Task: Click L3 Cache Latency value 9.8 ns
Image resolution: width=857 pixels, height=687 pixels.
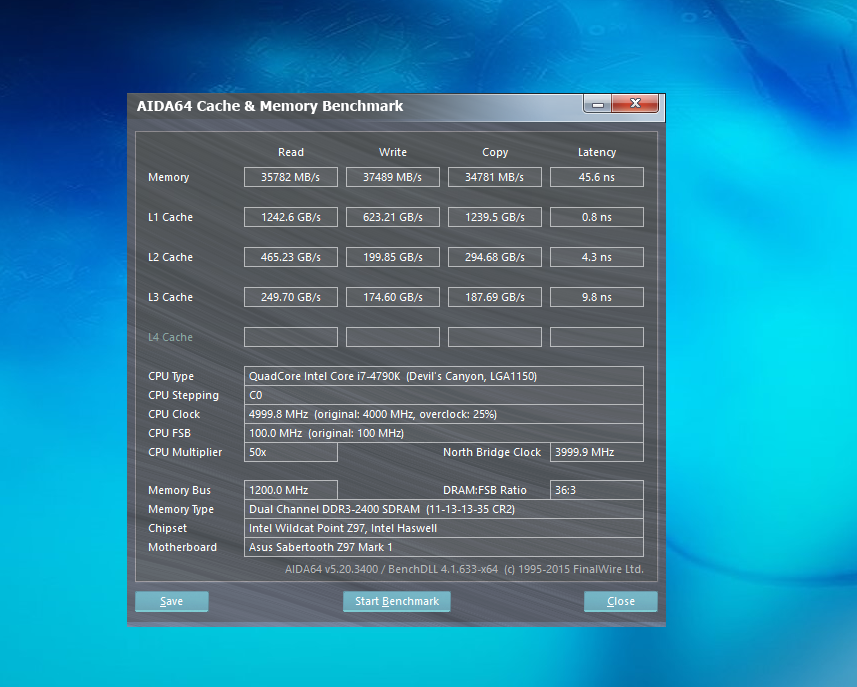Action: [x=597, y=297]
